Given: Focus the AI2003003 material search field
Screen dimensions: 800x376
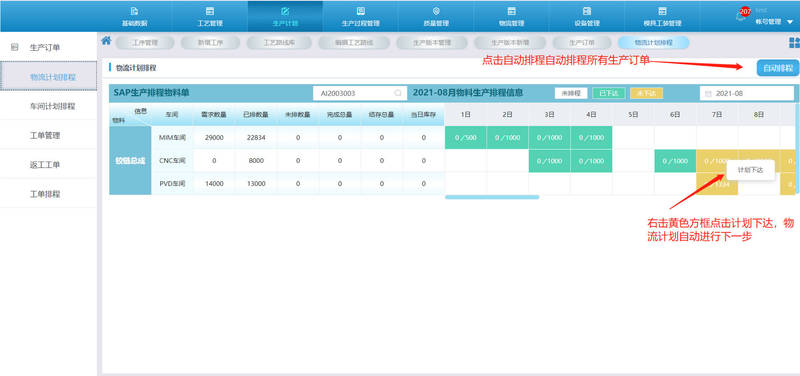Looking at the screenshot, I should click(x=360, y=93).
